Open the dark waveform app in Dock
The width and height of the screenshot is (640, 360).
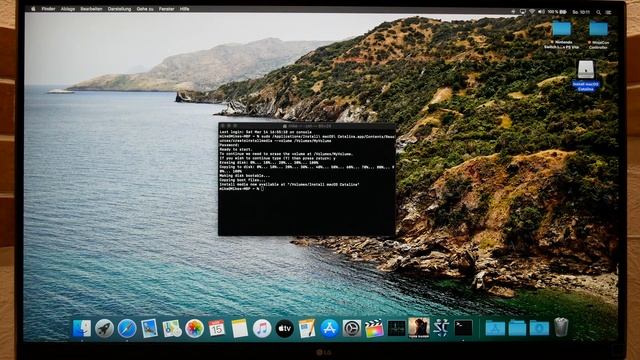[x=396, y=328]
